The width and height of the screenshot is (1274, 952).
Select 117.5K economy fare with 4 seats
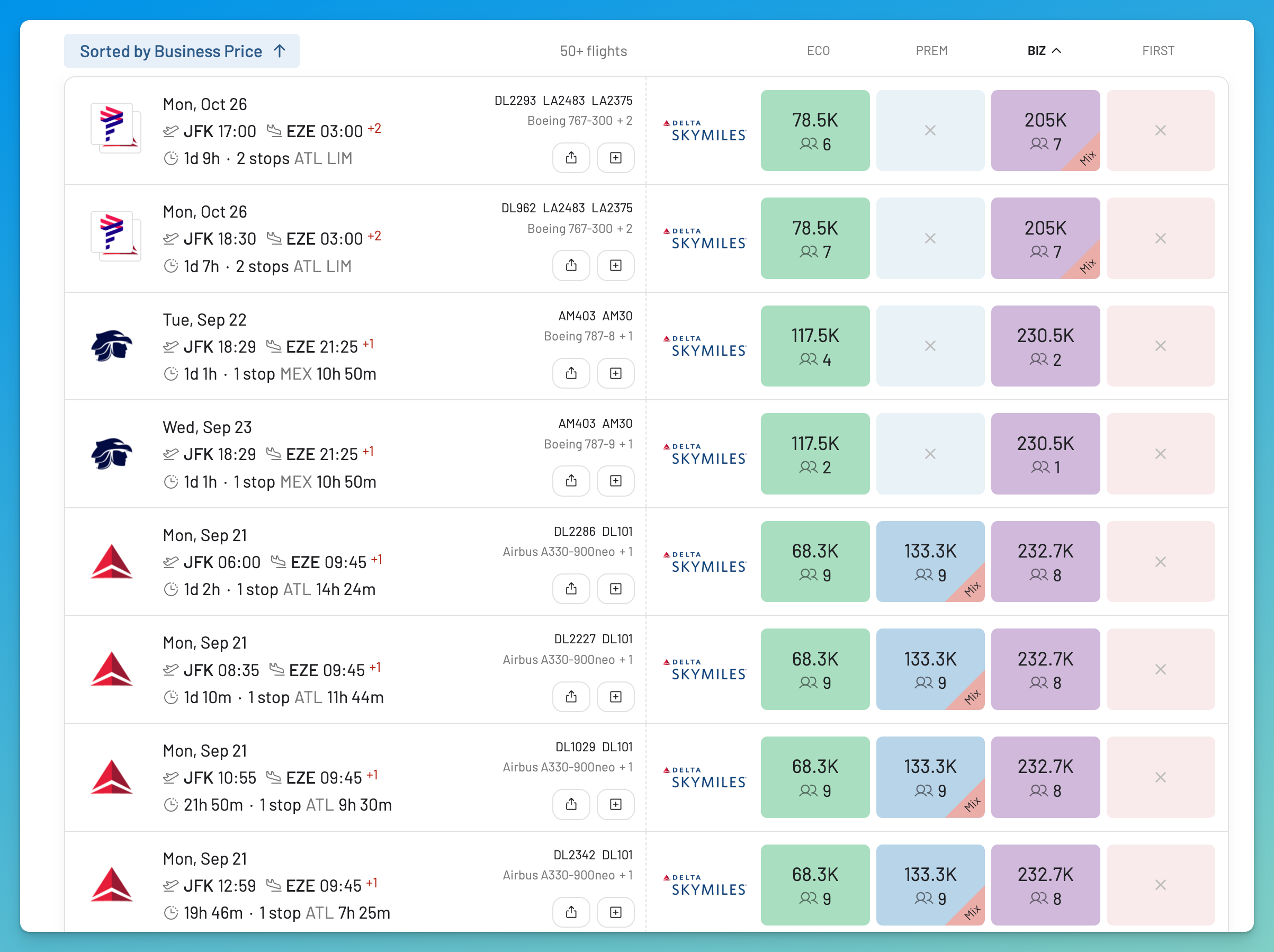tap(815, 346)
